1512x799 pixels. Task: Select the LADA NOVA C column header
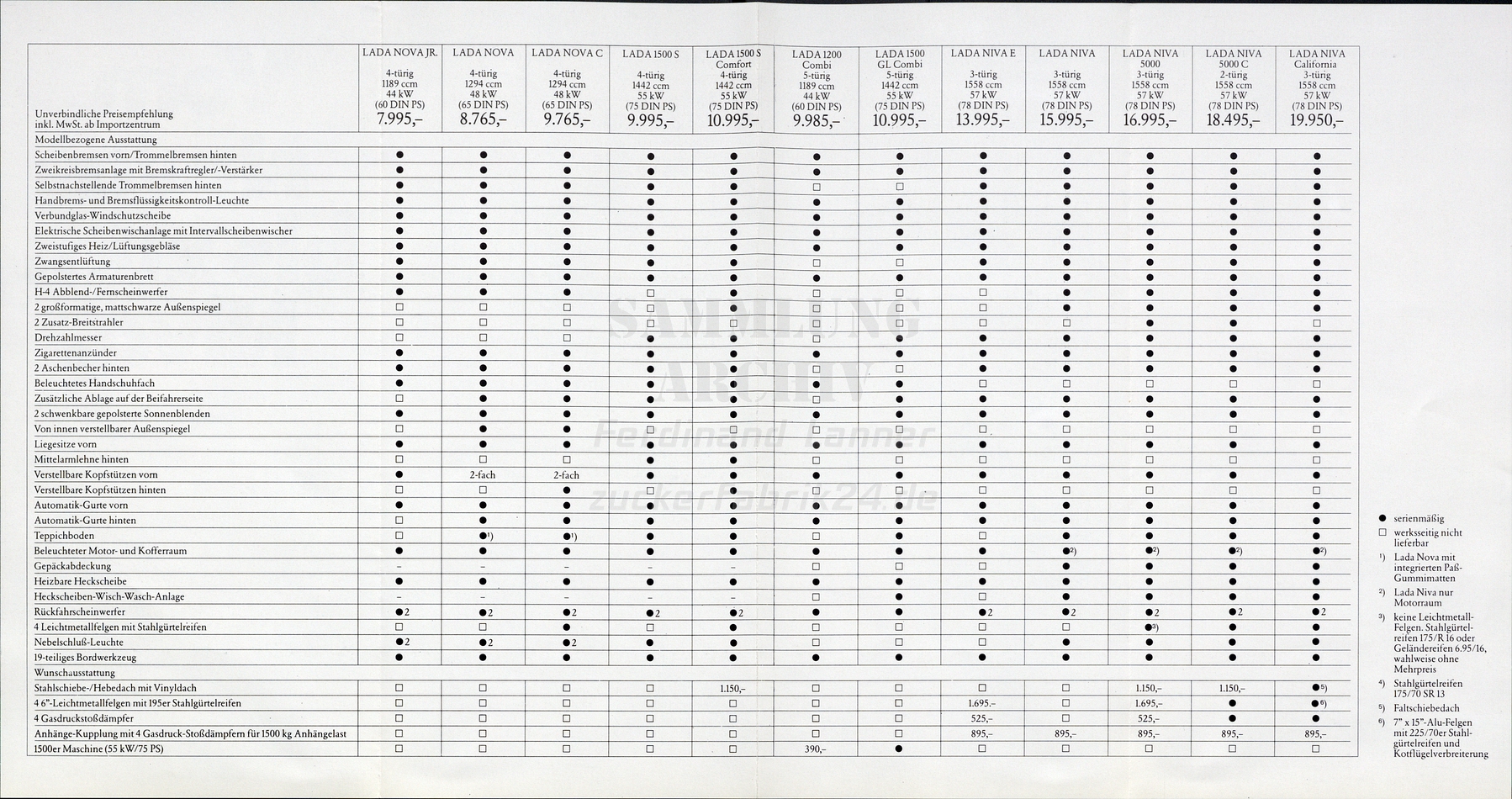(567, 52)
